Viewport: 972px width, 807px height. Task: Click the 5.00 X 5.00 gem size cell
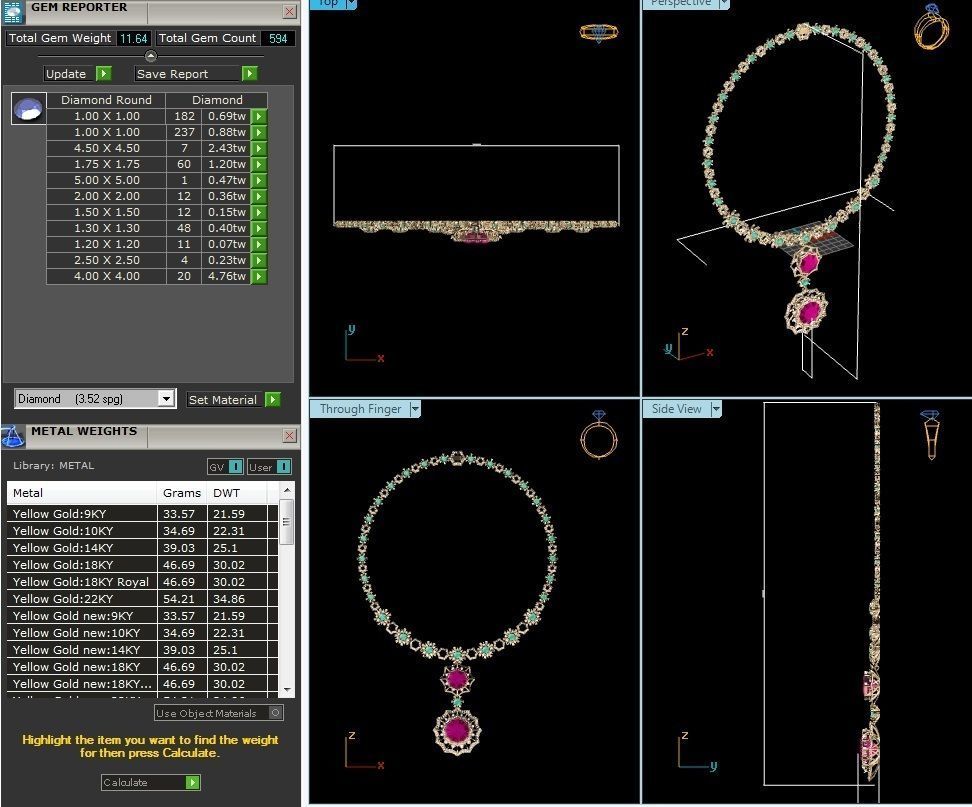coord(107,180)
